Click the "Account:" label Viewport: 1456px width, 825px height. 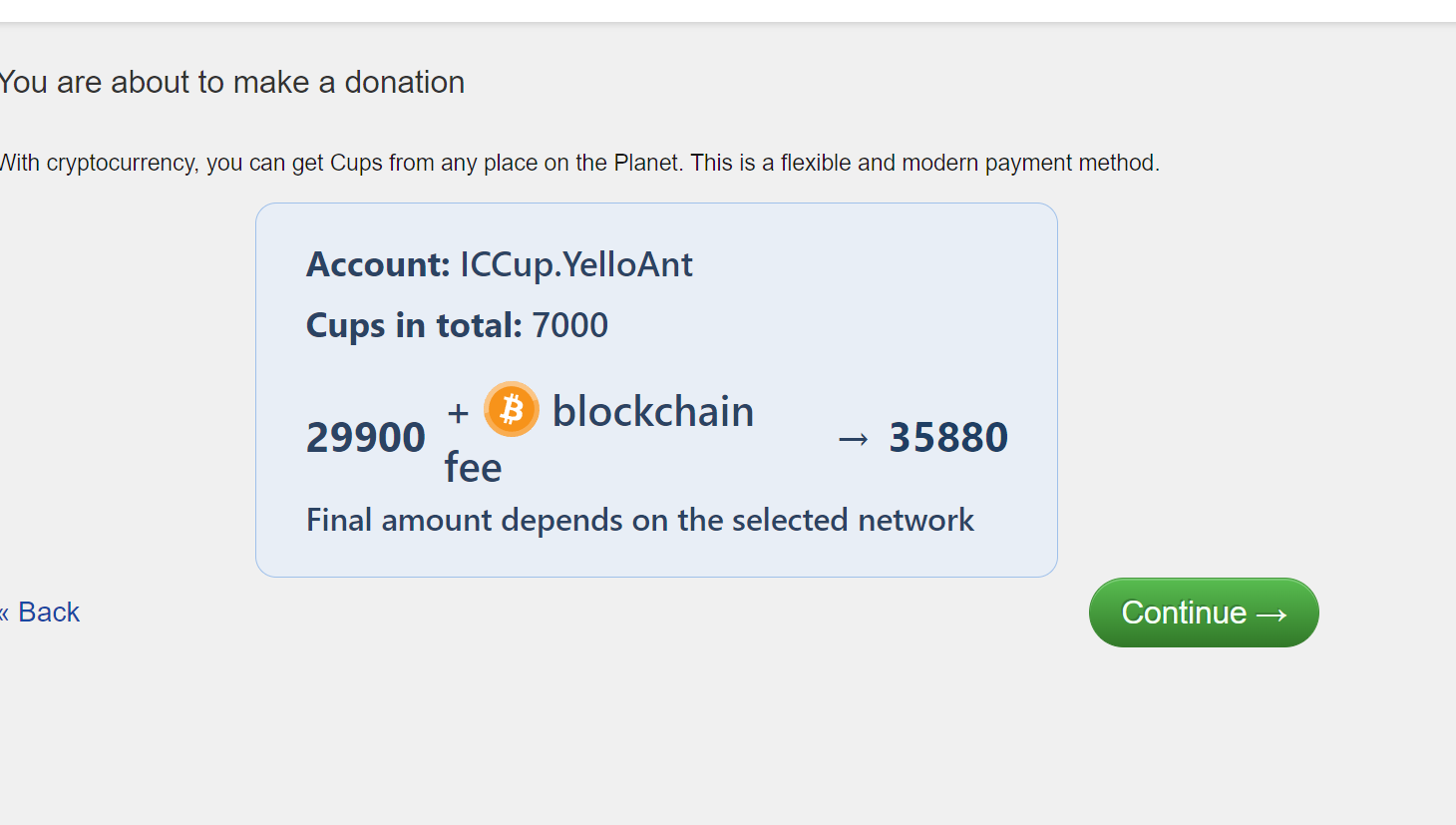coord(378,264)
